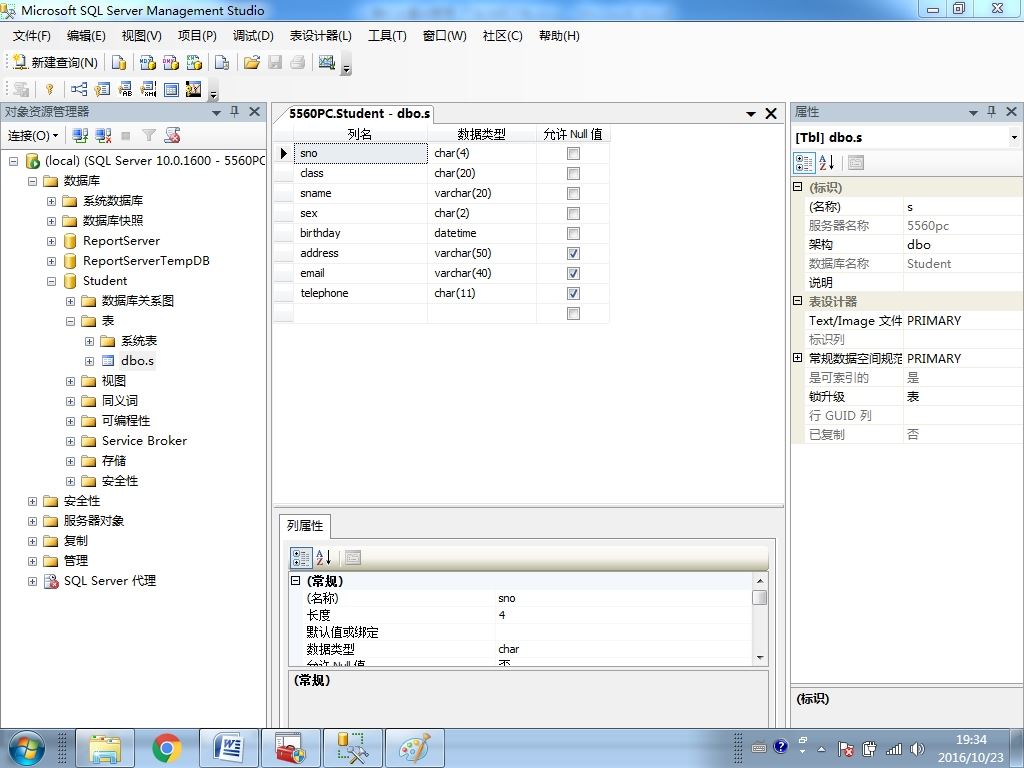Open the 视图(V) menu

pos(142,36)
